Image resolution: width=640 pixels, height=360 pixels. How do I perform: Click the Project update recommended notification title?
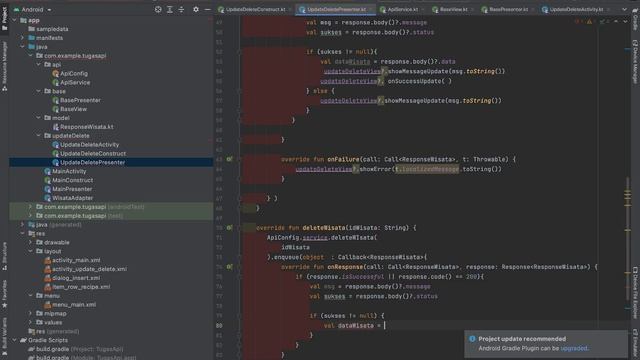522,339
